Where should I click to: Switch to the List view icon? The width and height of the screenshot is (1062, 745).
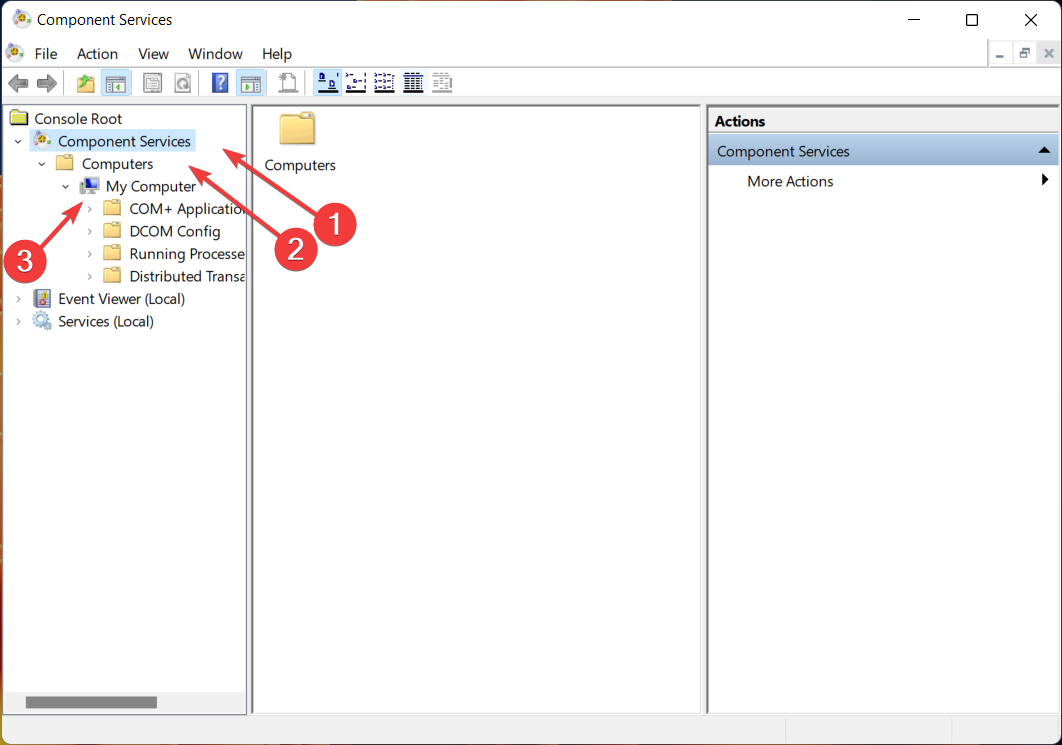click(x=384, y=83)
